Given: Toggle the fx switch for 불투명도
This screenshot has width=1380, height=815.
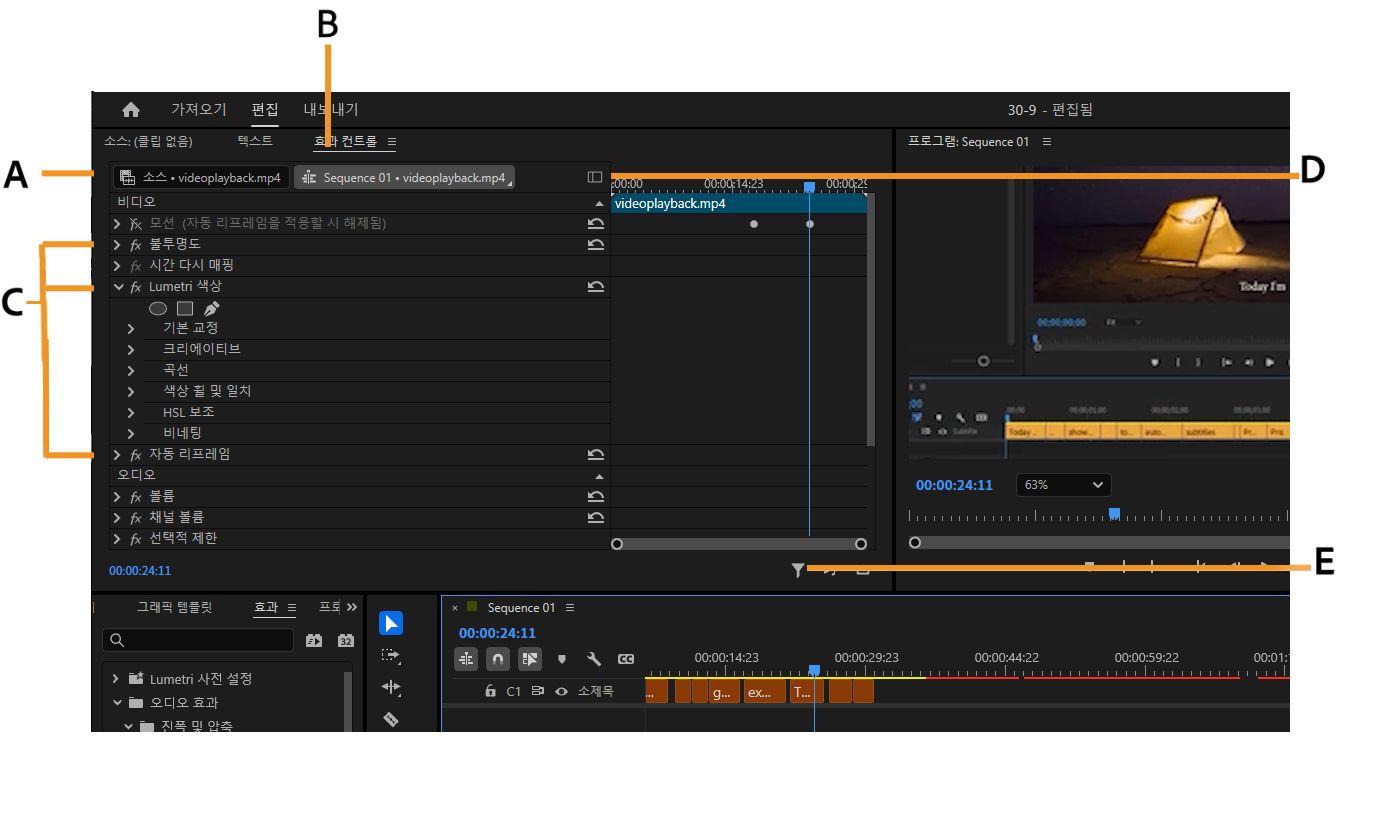Looking at the screenshot, I should (x=137, y=245).
